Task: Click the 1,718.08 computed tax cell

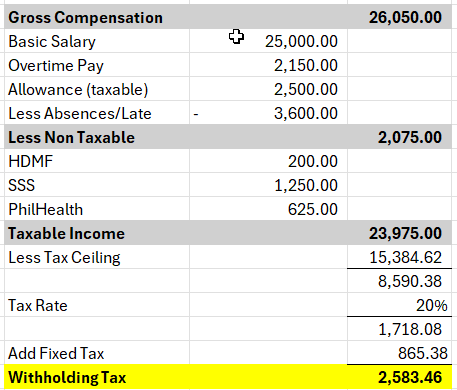Action: [399, 329]
